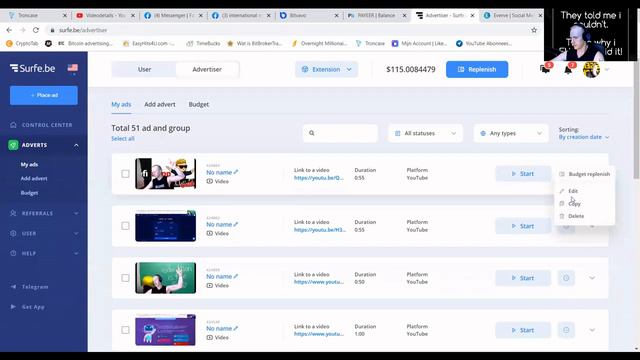This screenshot has width=640, height=360.
Task: Click the Telegram icon in sidebar
Action: click(13, 287)
